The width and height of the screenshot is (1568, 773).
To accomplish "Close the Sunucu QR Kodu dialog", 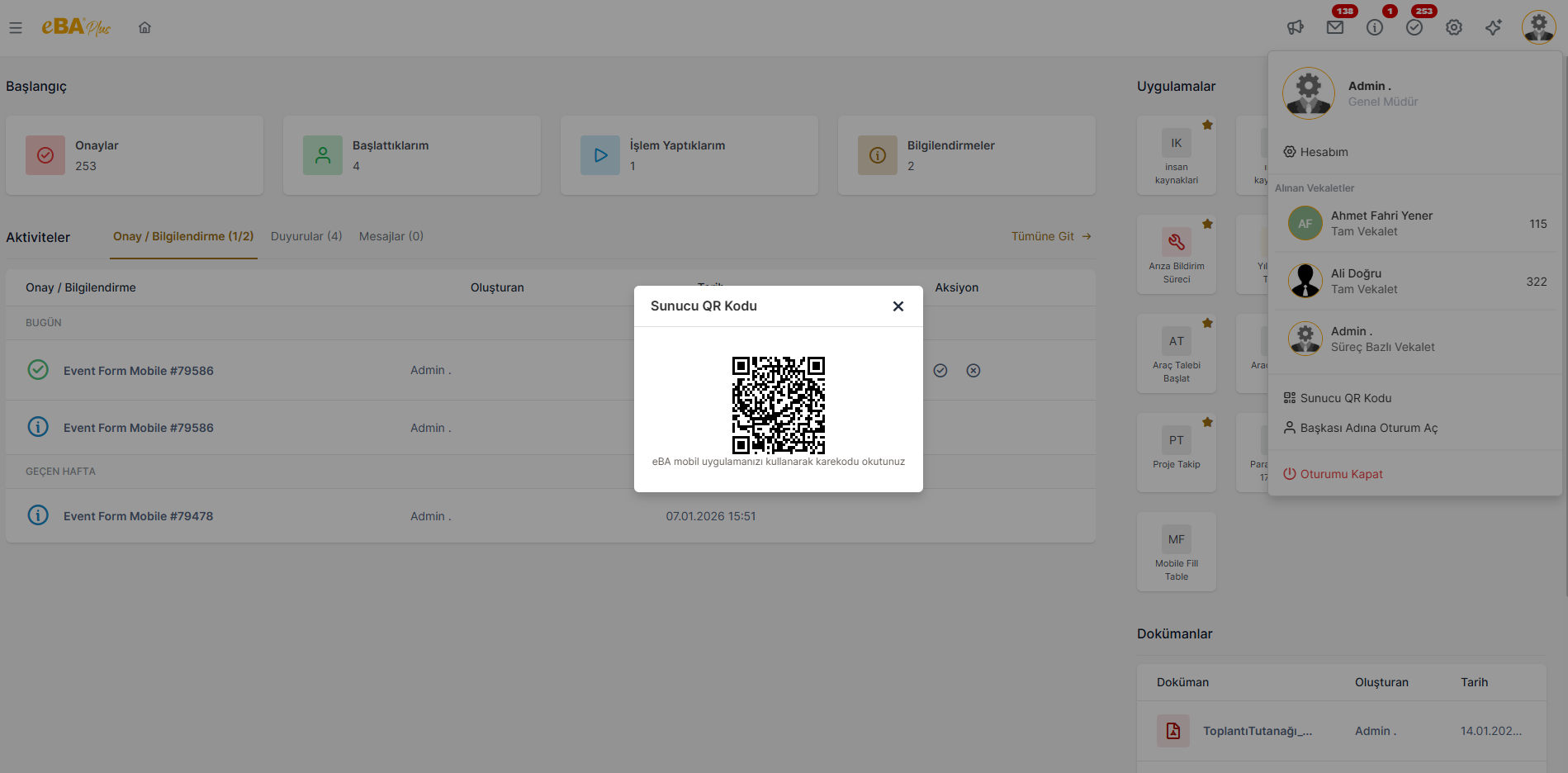I will 898,306.
